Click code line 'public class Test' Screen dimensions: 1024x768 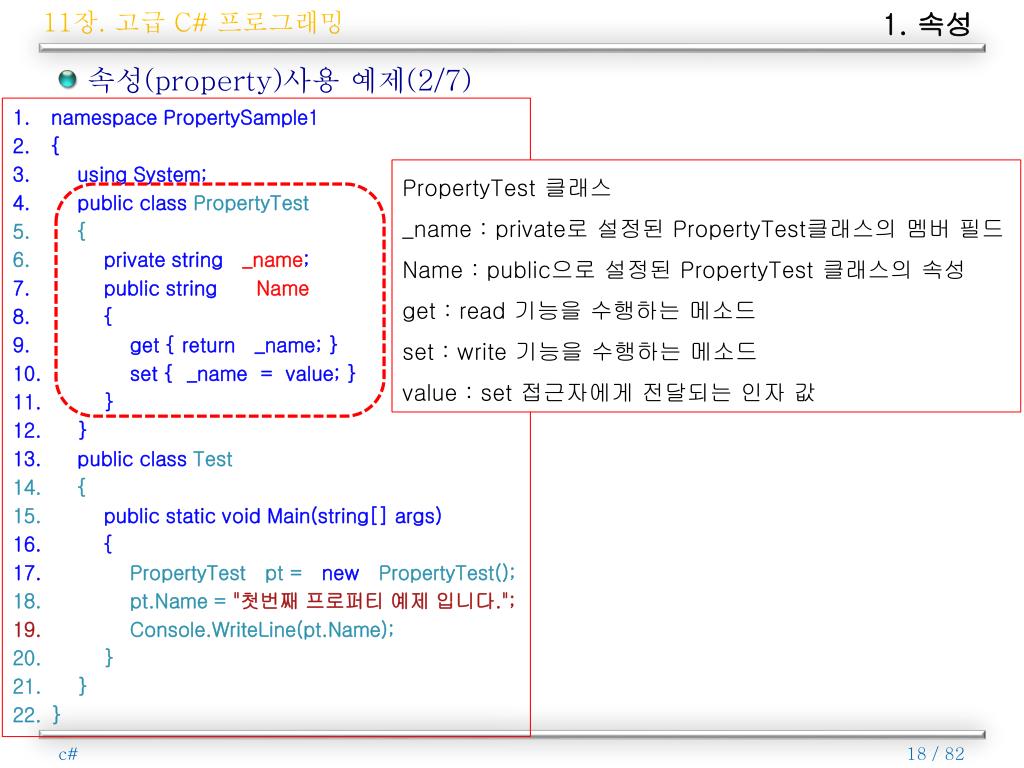155,459
